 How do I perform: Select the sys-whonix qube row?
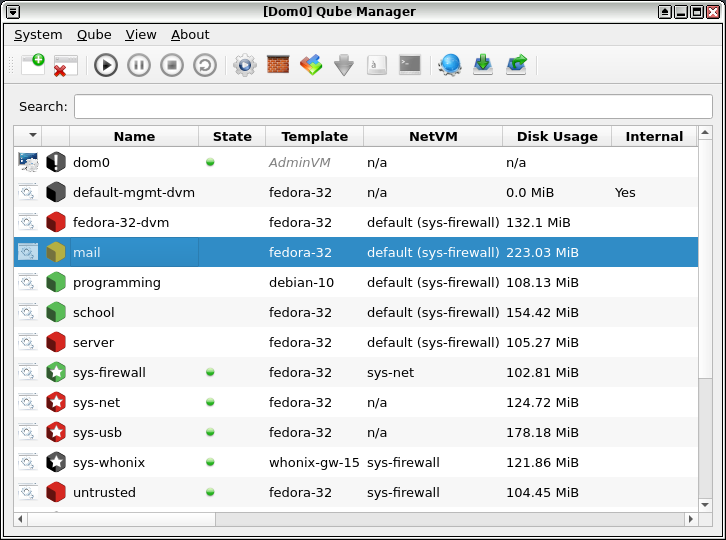click(x=108, y=462)
